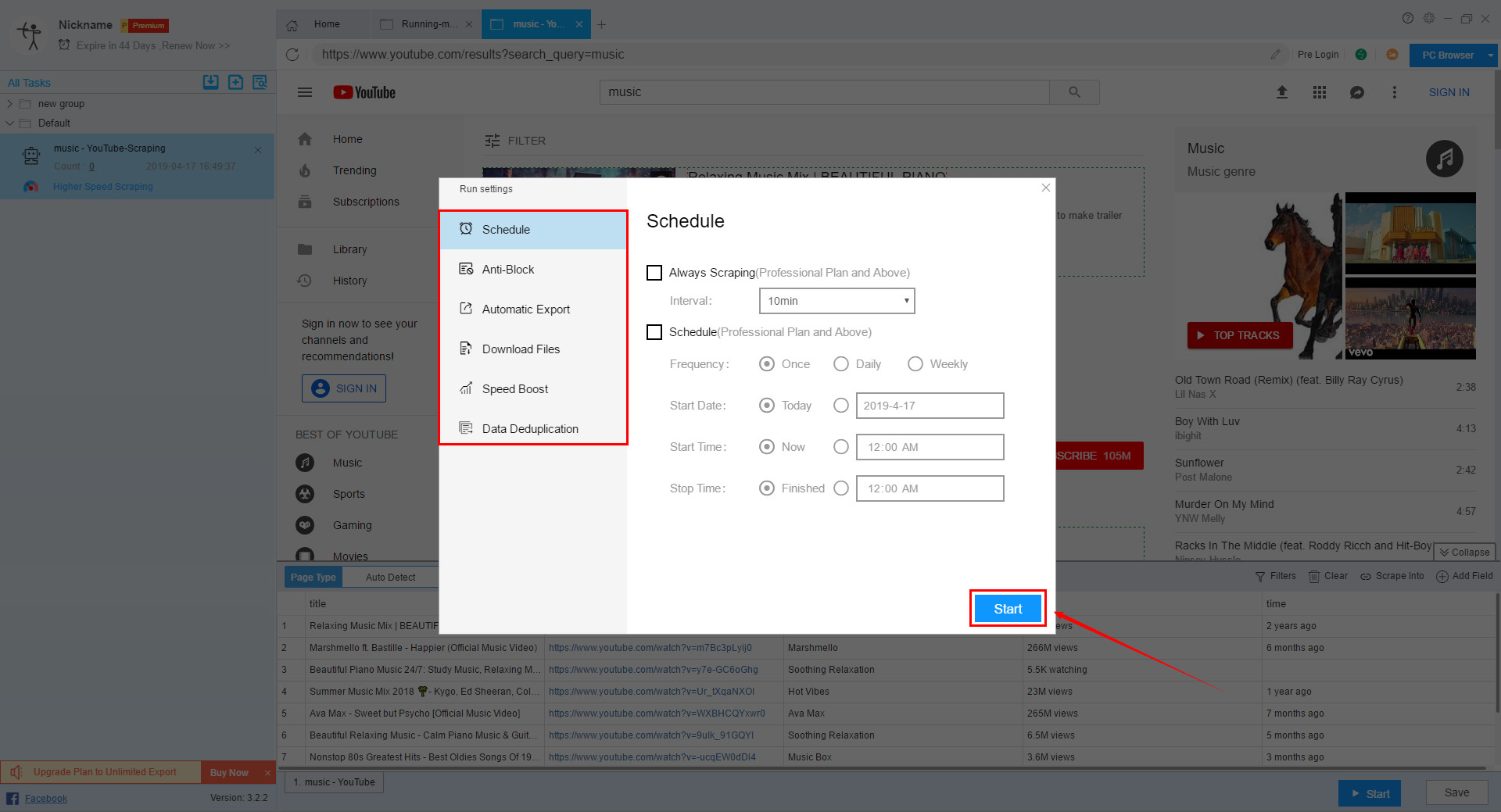Select the custom start date radio button
Image resolution: width=1501 pixels, height=812 pixels.
coord(841,406)
